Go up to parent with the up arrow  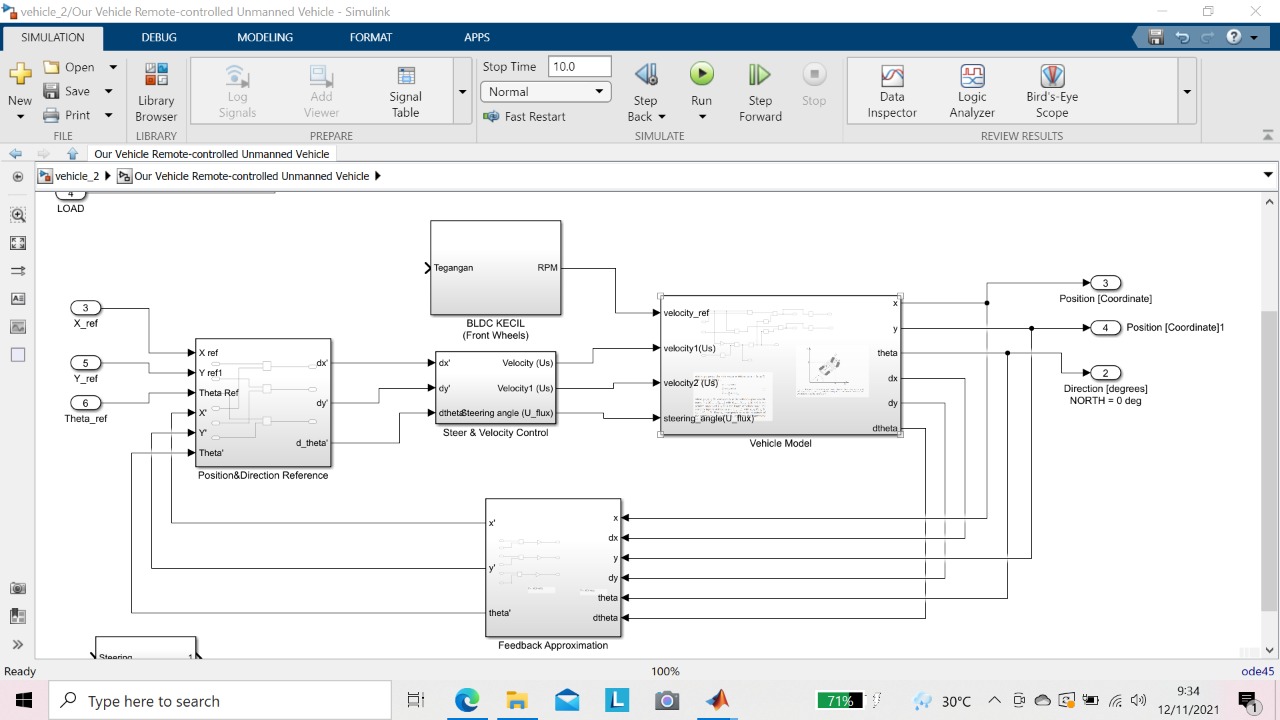pyautogui.click(x=72, y=154)
